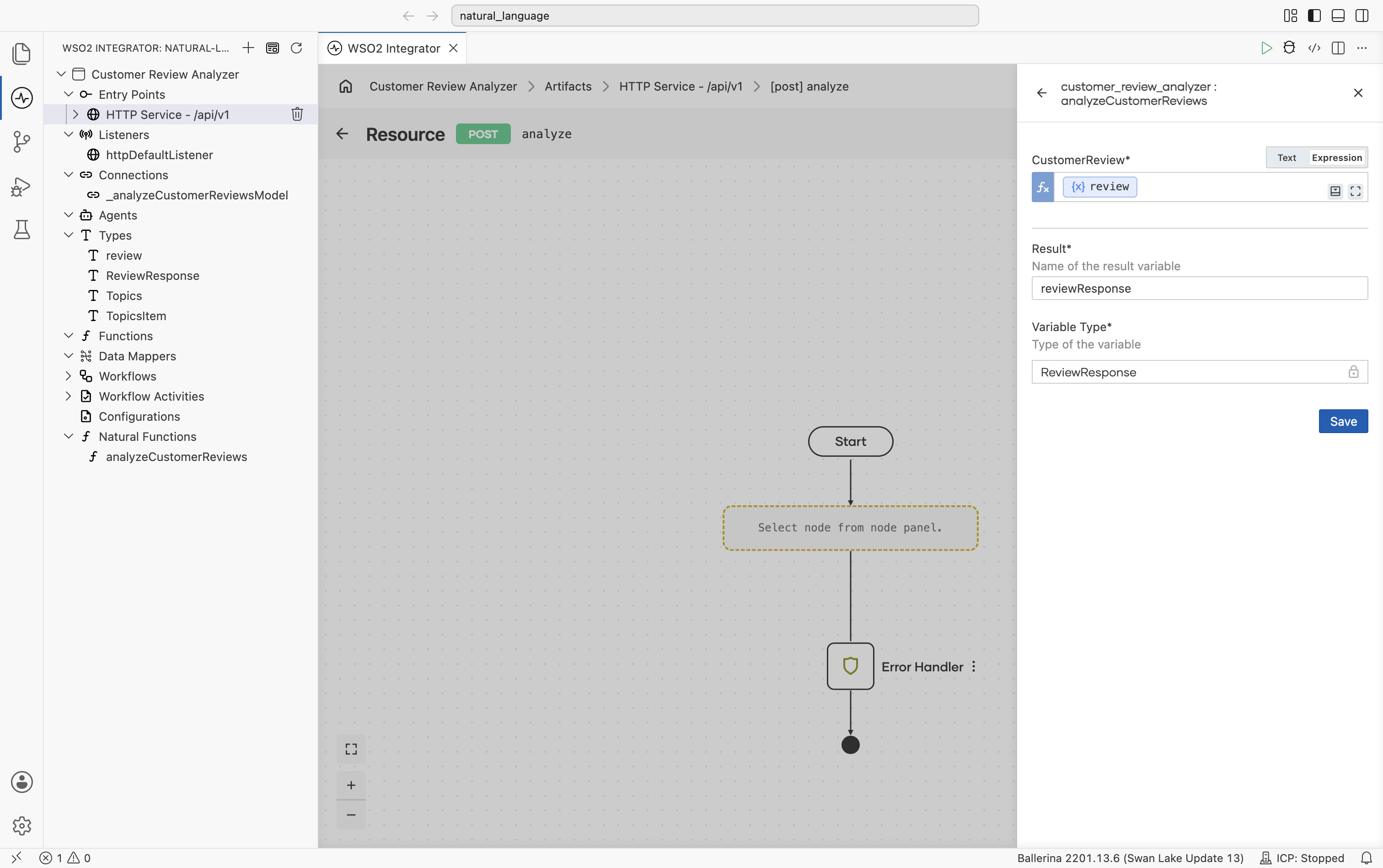Open HTTP Service - /api/v1 breadcrumb
Screen dimensions: 1383x868
pyautogui.click(x=681, y=86)
